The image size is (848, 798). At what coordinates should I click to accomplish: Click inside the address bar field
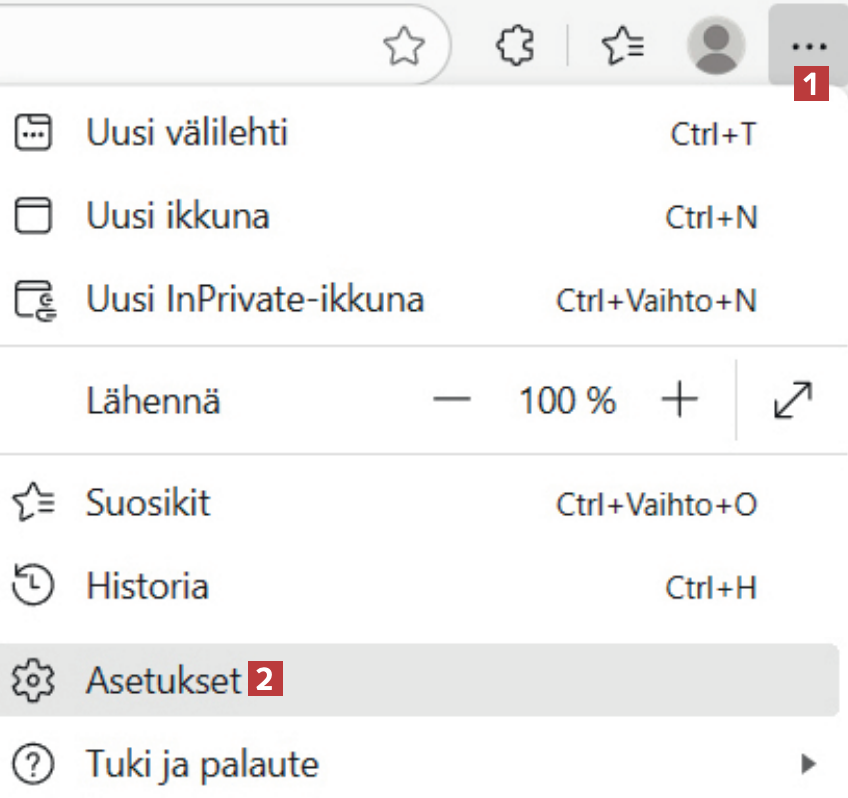(x=180, y=47)
